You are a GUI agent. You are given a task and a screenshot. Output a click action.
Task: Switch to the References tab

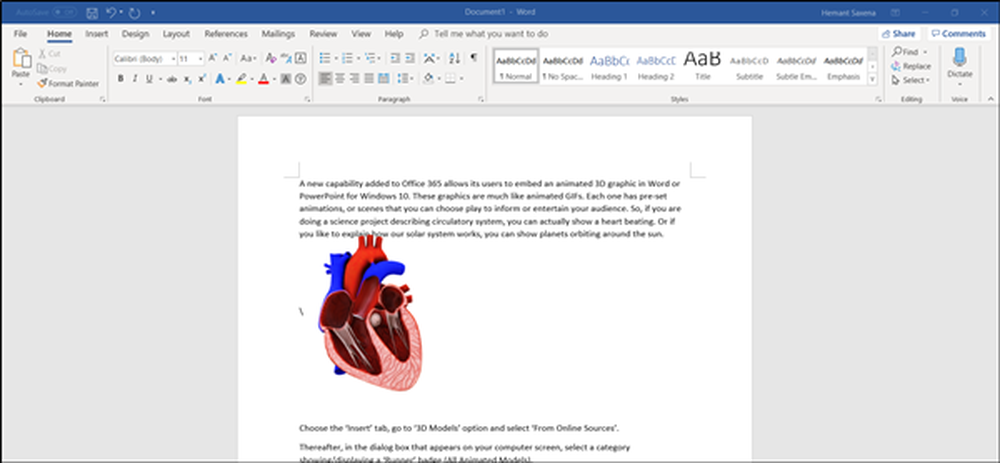tap(226, 33)
